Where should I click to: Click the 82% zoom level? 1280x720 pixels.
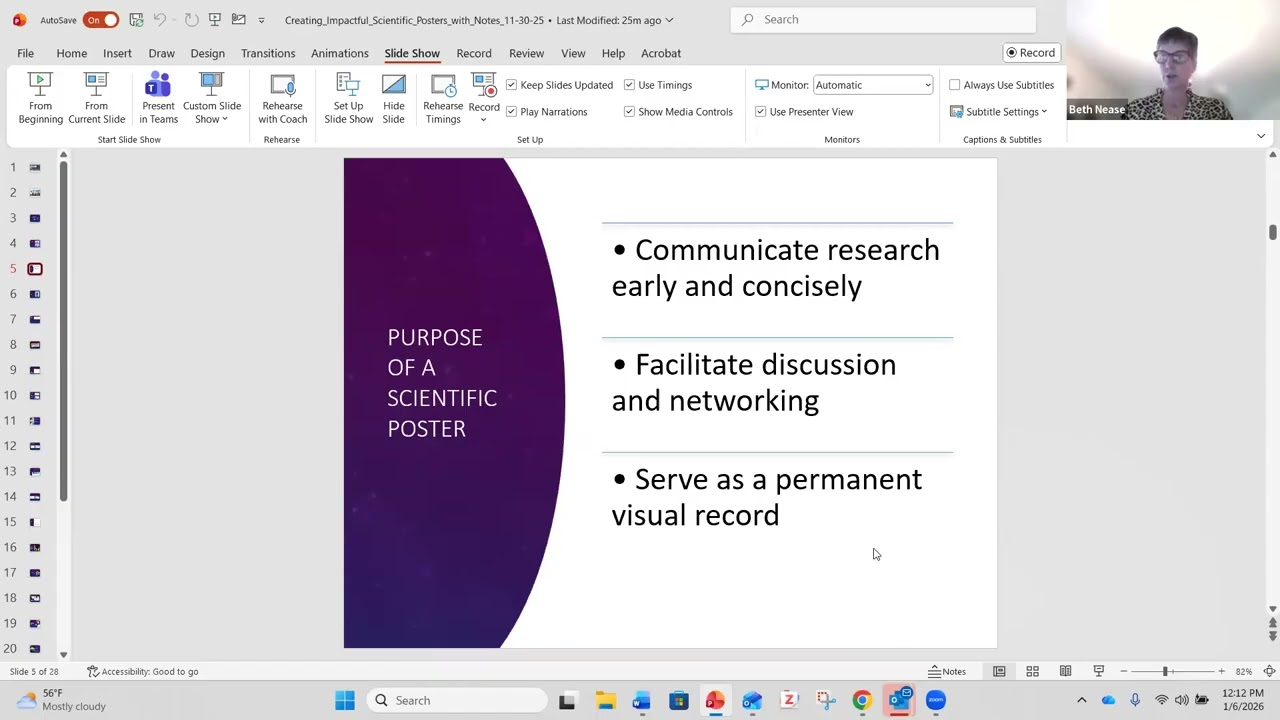click(1243, 671)
